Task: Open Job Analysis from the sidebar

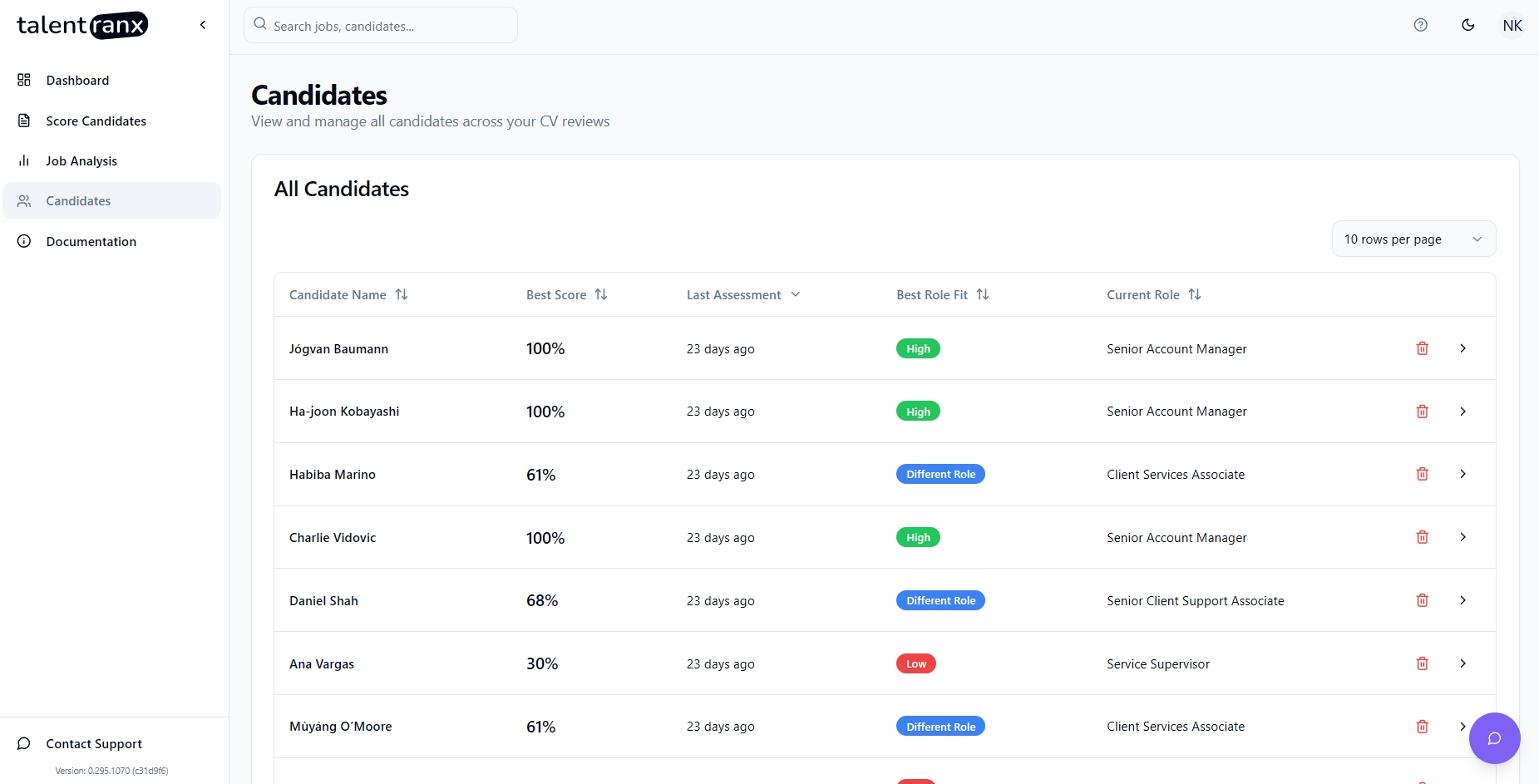Action: [81, 161]
